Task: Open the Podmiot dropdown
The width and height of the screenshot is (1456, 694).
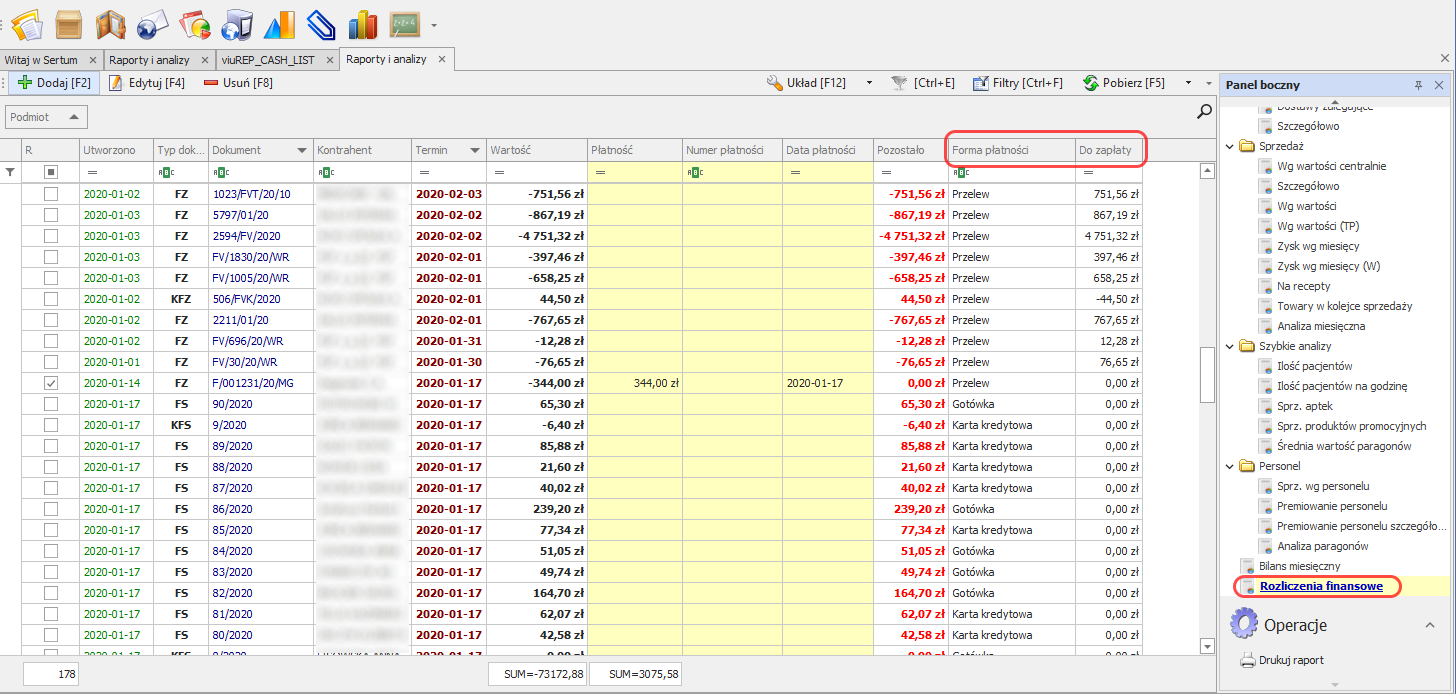Action: point(45,117)
